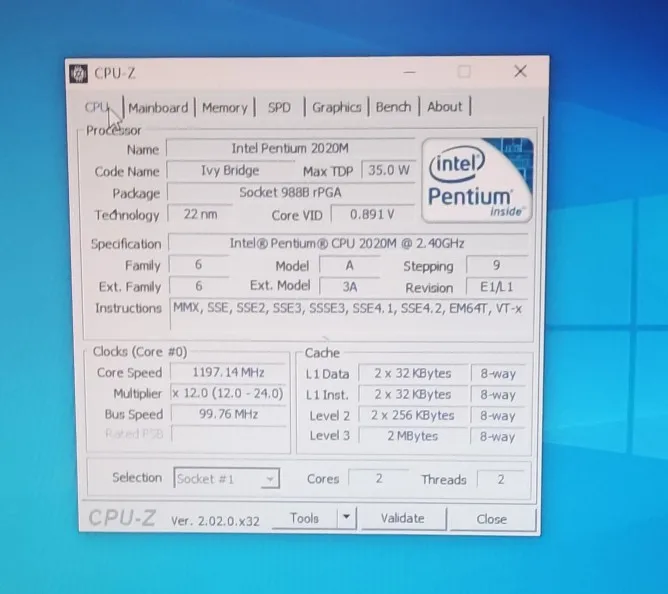The height and width of the screenshot is (594, 668).
Task: Open the About tab
Action: click(x=444, y=107)
